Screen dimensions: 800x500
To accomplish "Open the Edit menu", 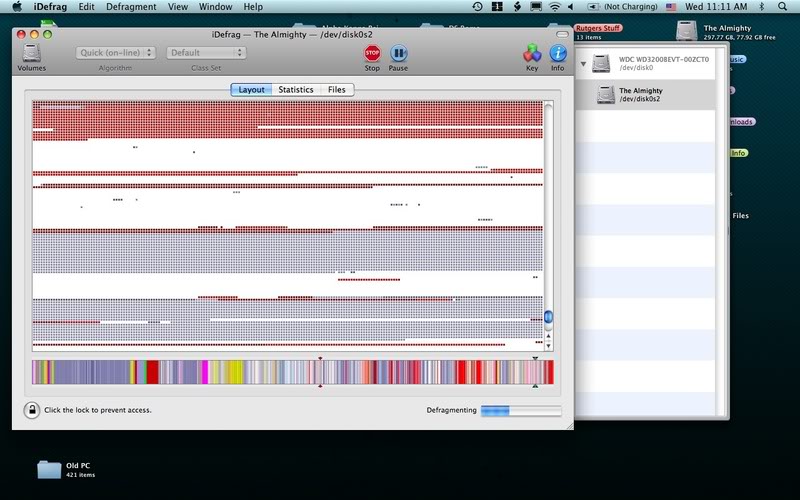I will 86,7.
